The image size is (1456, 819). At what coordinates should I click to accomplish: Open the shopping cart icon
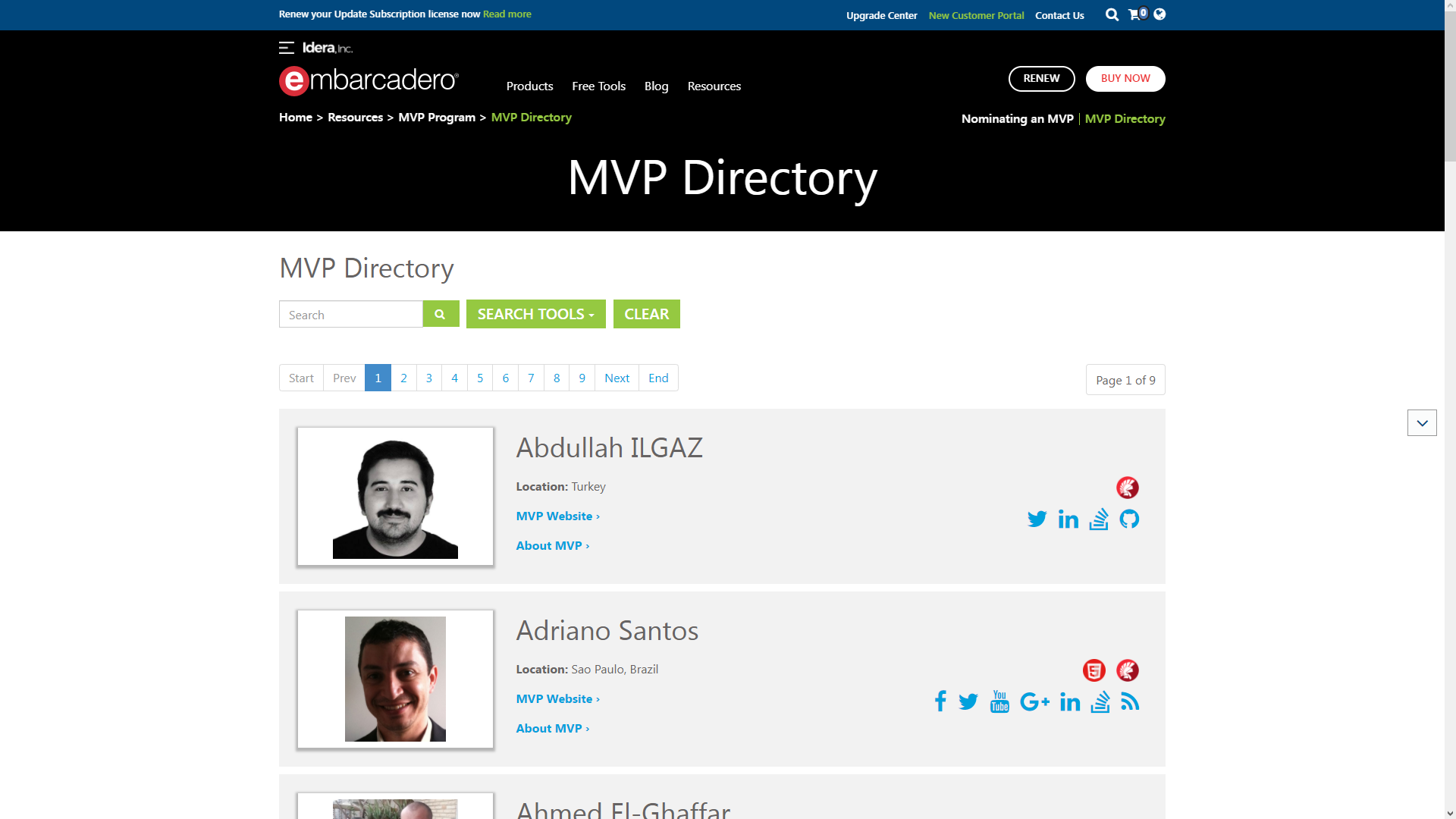pos(1134,14)
